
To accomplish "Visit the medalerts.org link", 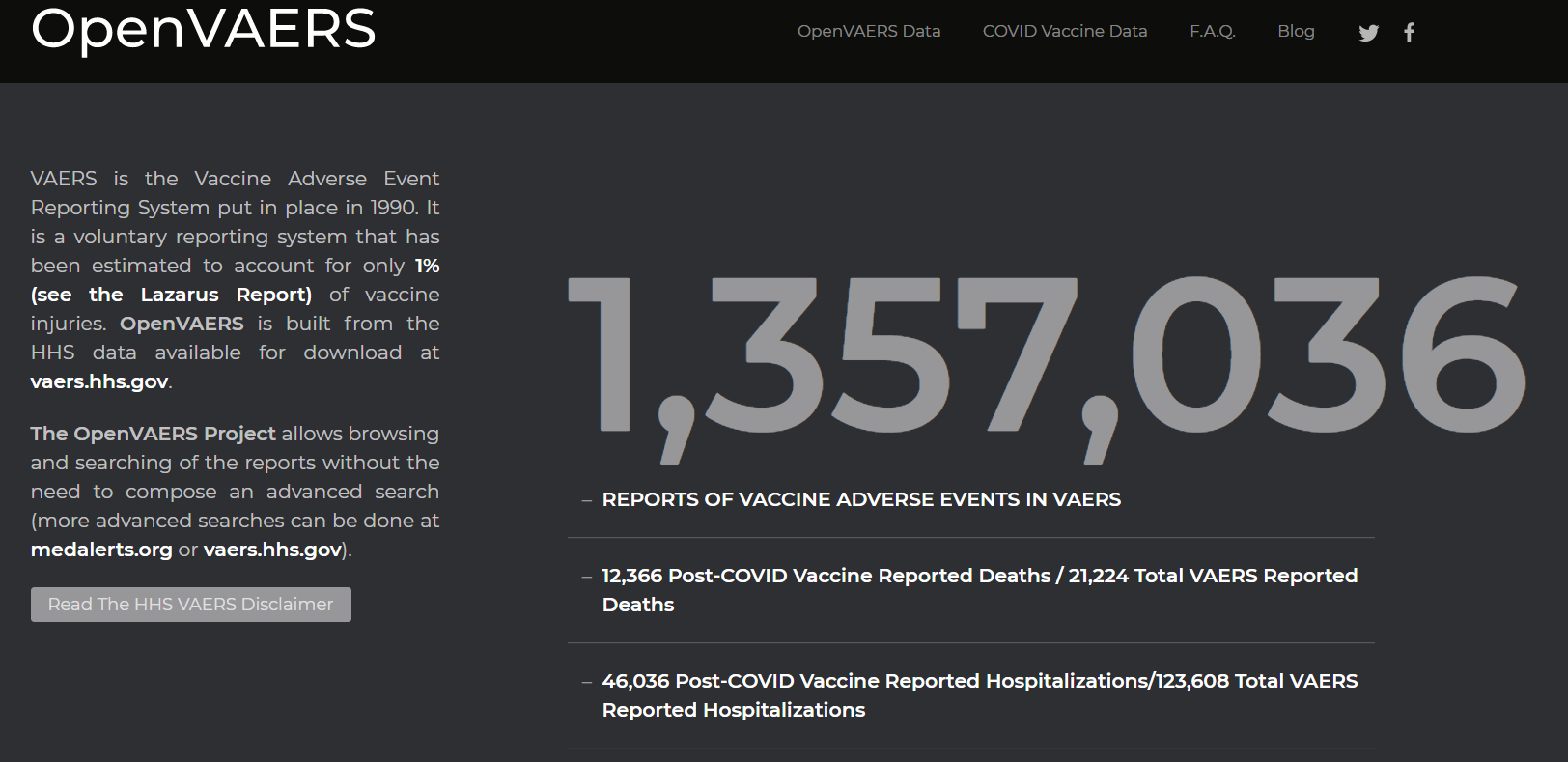I will [x=101, y=550].
